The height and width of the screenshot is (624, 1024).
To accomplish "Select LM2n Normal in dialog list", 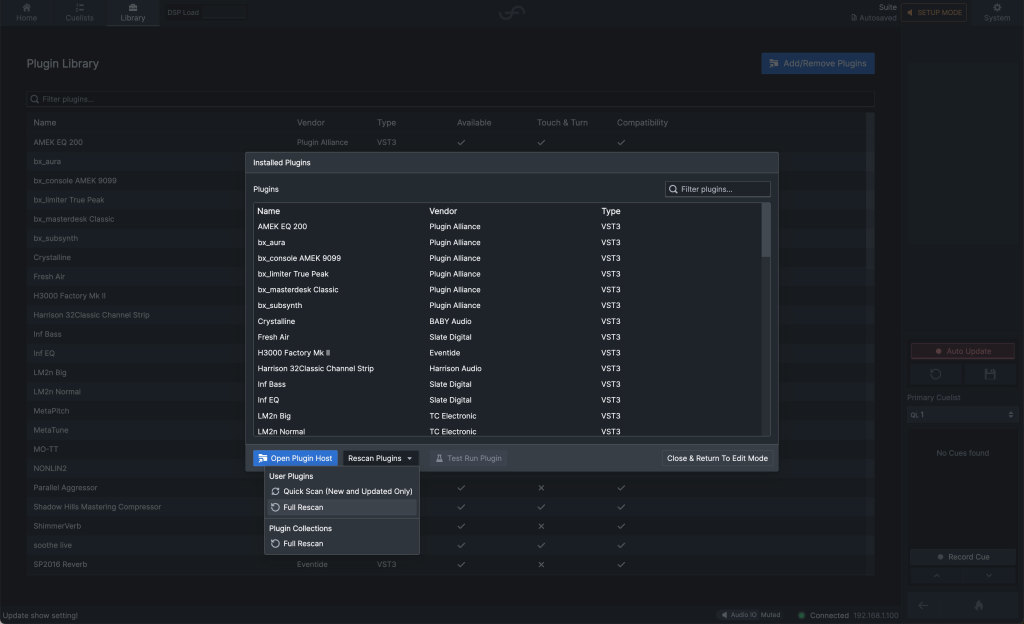I will point(507,431).
